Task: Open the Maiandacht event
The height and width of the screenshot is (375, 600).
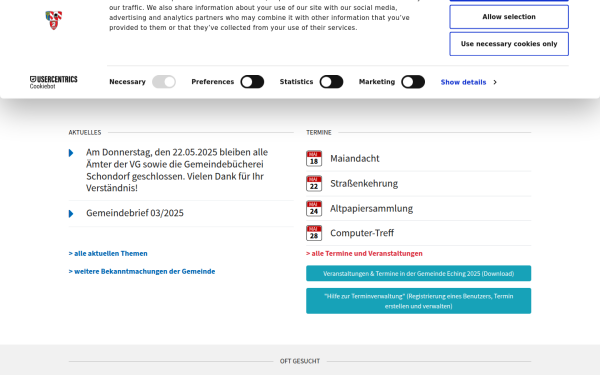Action: (355, 158)
